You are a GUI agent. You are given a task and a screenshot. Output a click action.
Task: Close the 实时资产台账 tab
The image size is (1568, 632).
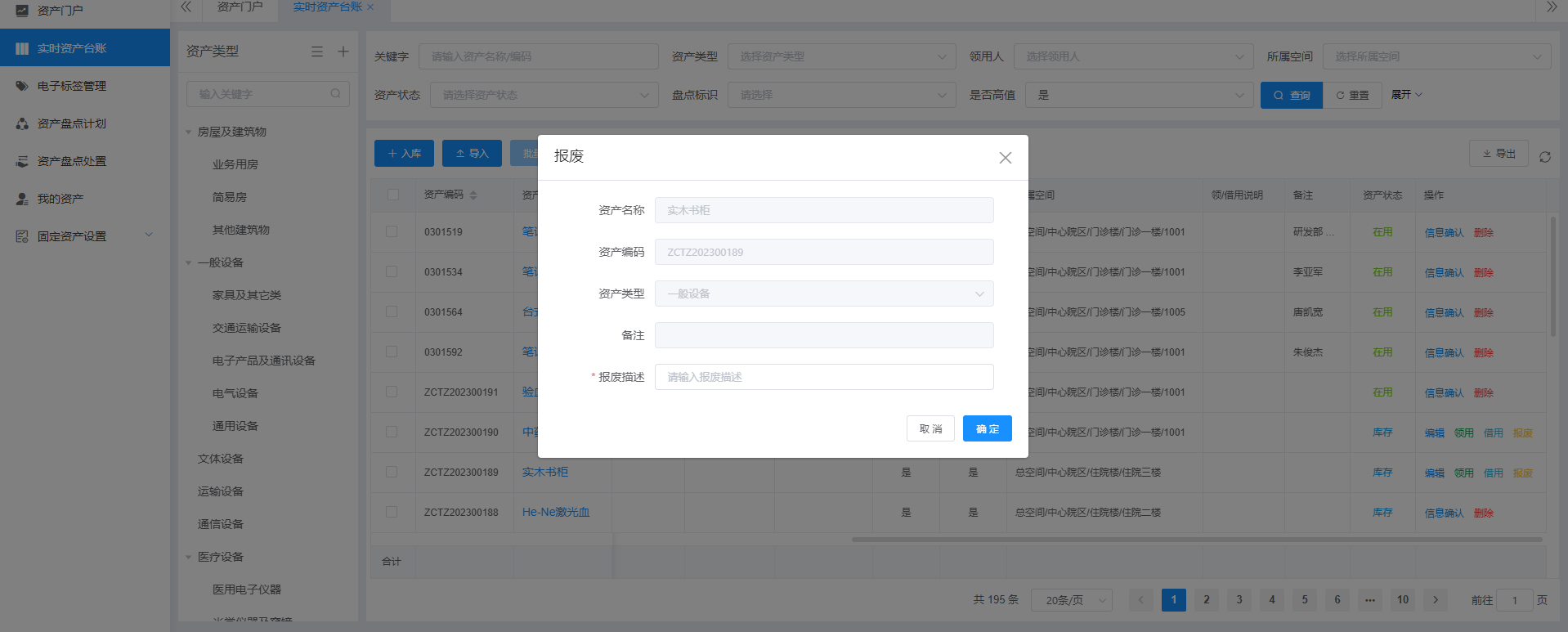point(370,7)
